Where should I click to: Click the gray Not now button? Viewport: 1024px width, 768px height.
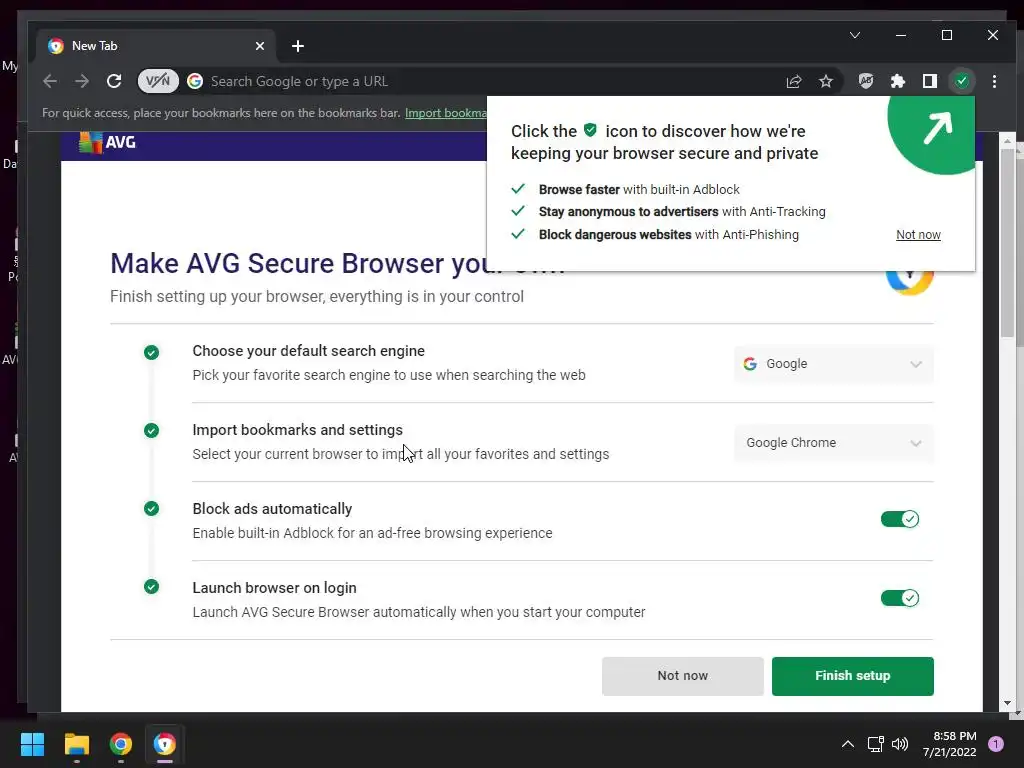pyautogui.click(x=682, y=676)
